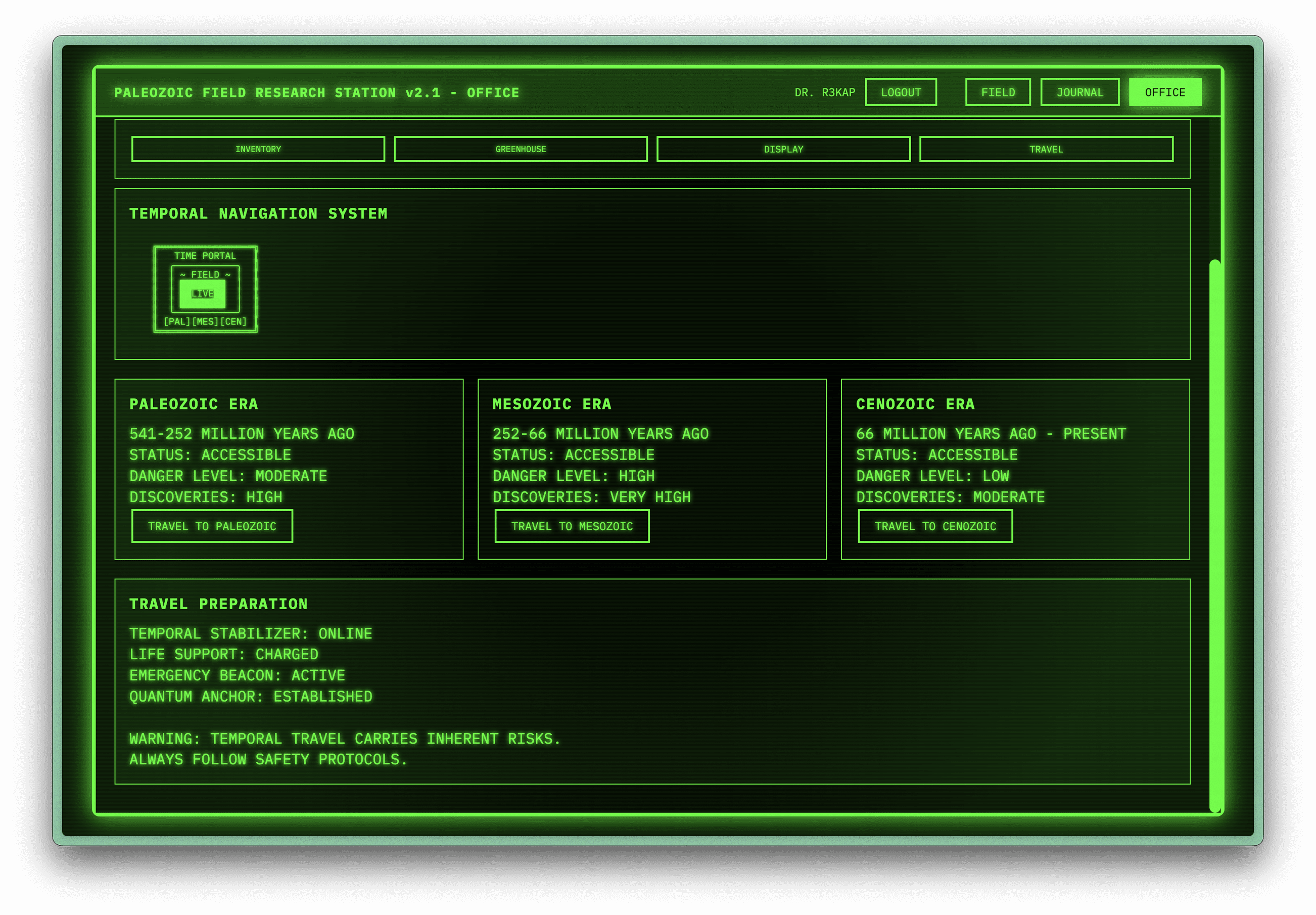
Task: Click the [MES] portal marker
Action: [x=205, y=322]
